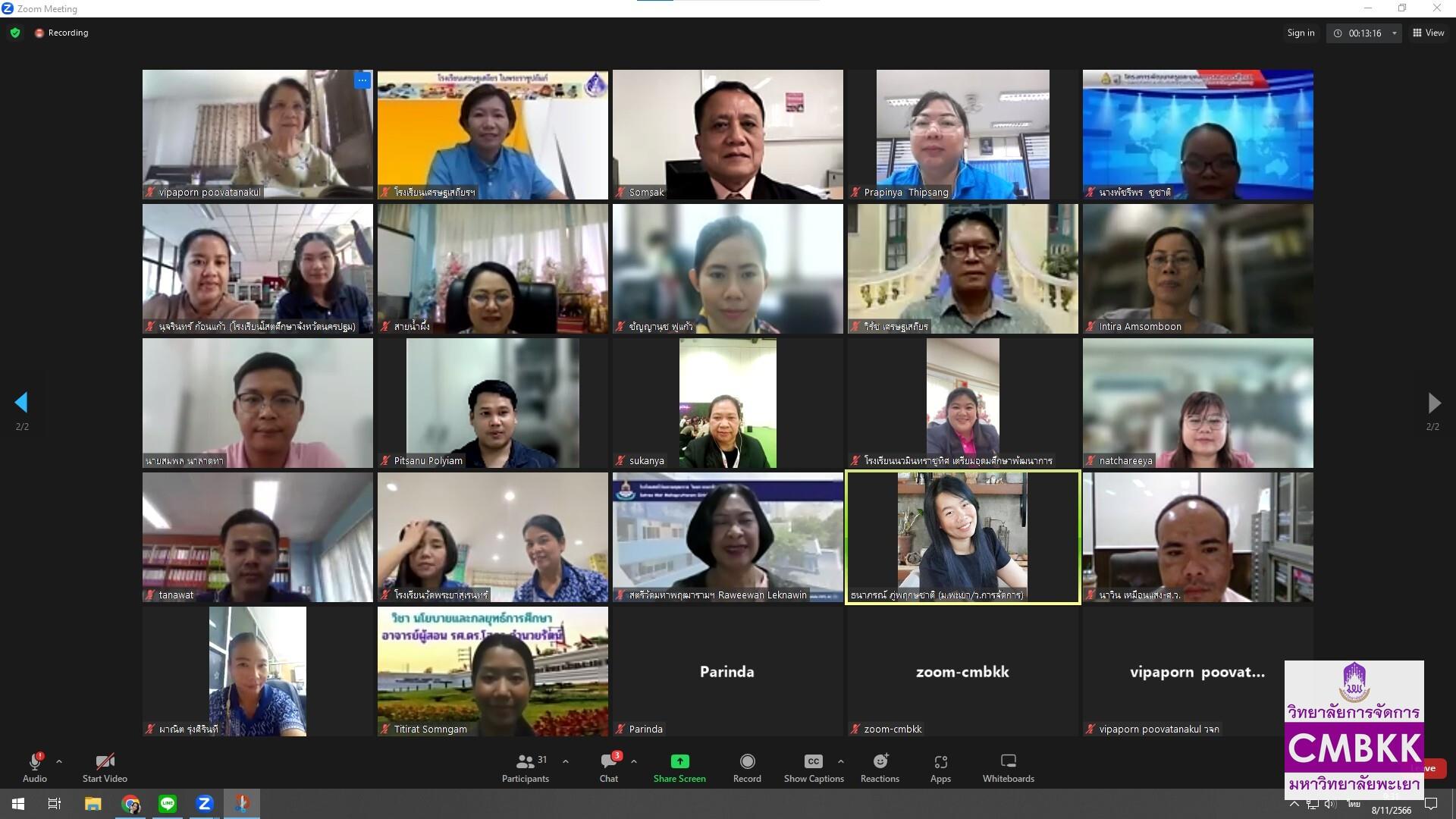Open LINE app from Windows taskbar
The height and width of the screenshot is (819, 1456).
click(x=168, y=804)
